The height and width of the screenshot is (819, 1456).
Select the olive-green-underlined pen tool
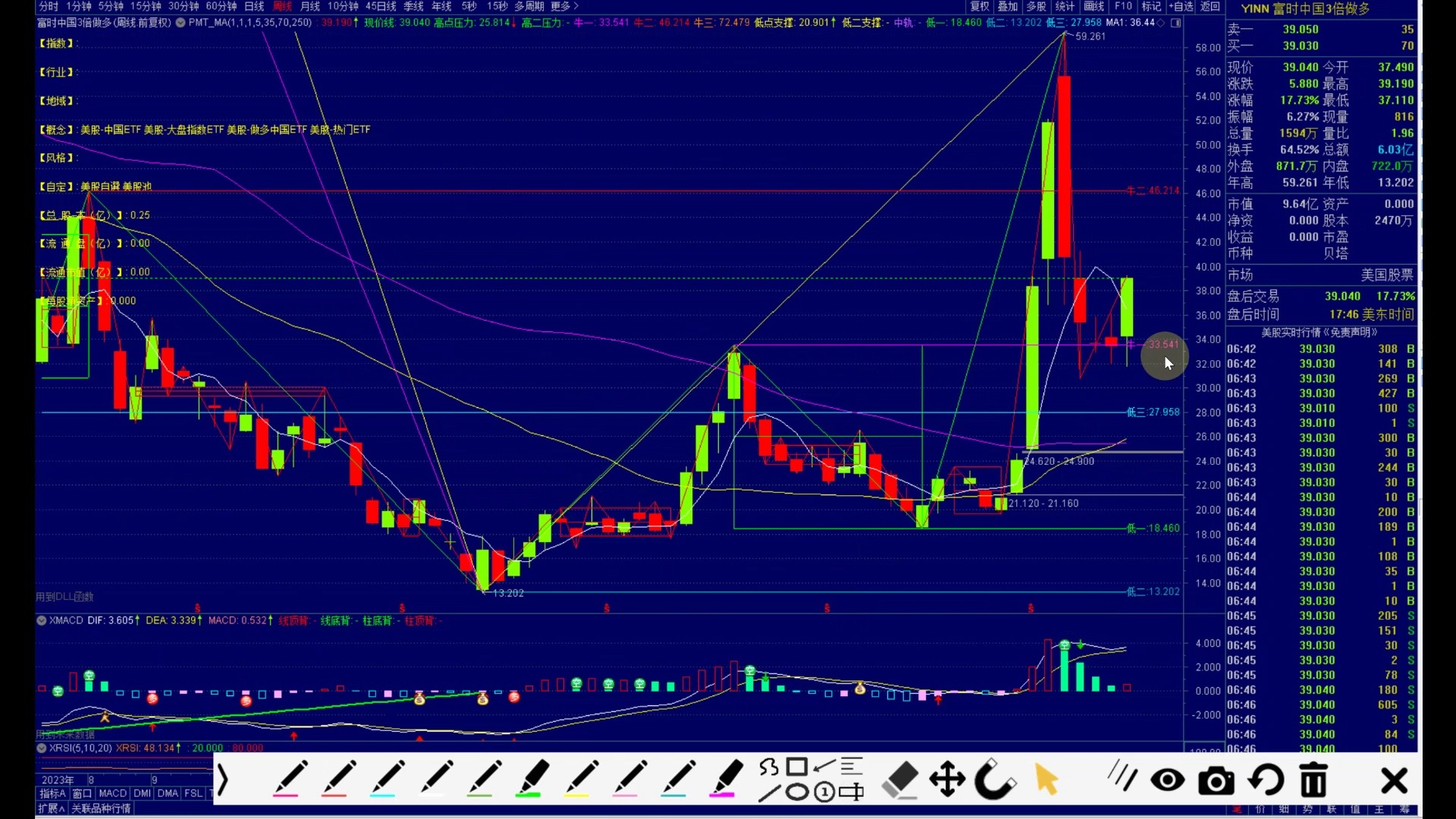483,779
